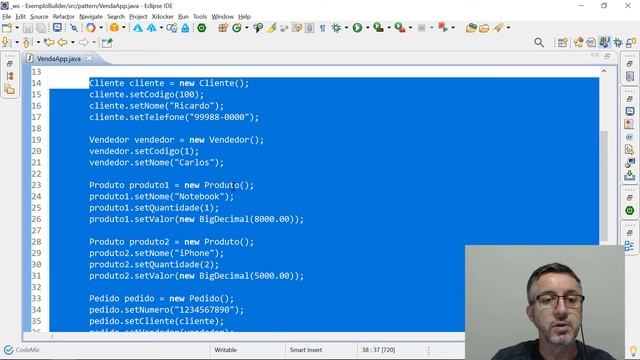
Task: Click the cursor position 38 : 37 field
Action: pos(378,350)
